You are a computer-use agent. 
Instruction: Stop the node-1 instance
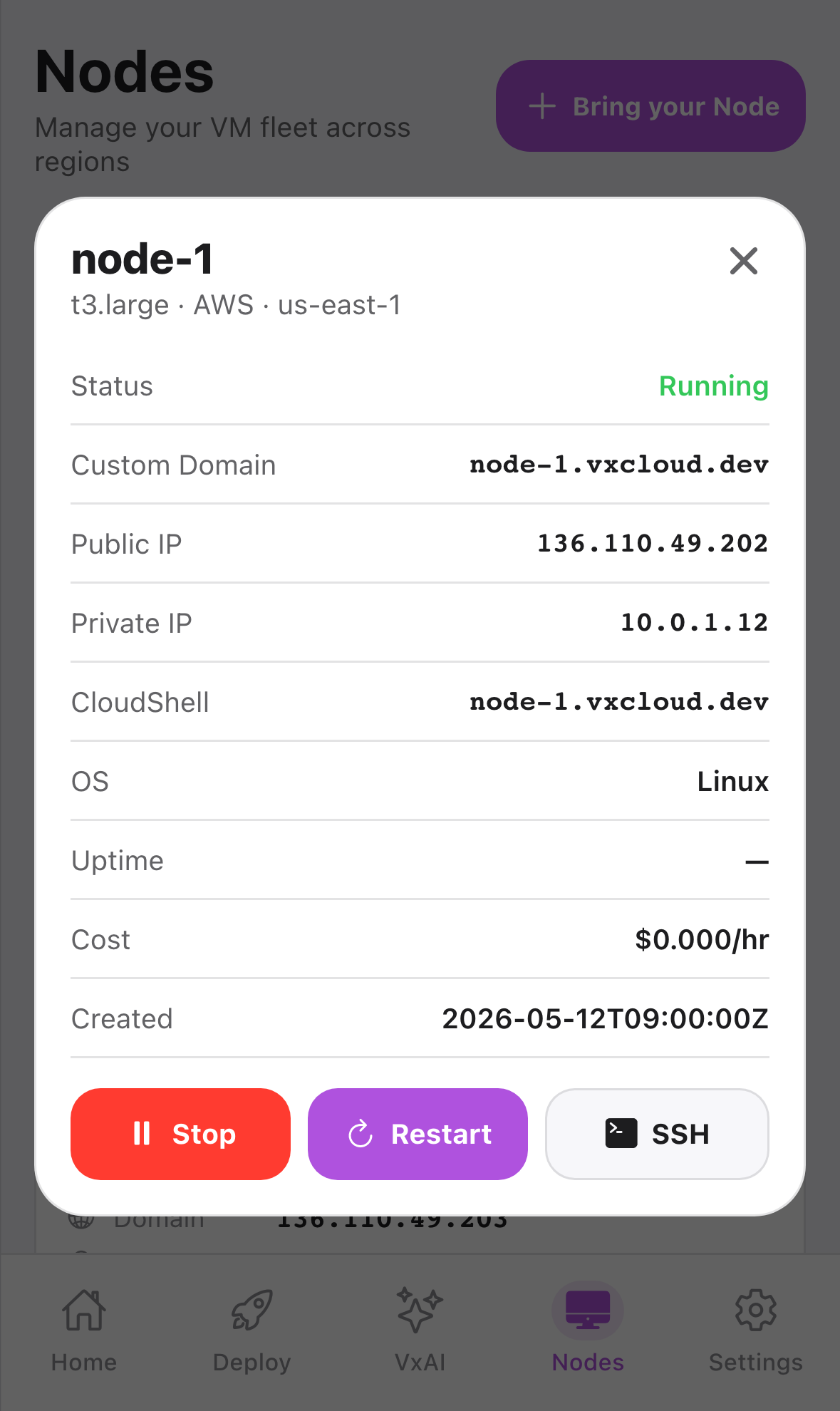click(180, 1134)
